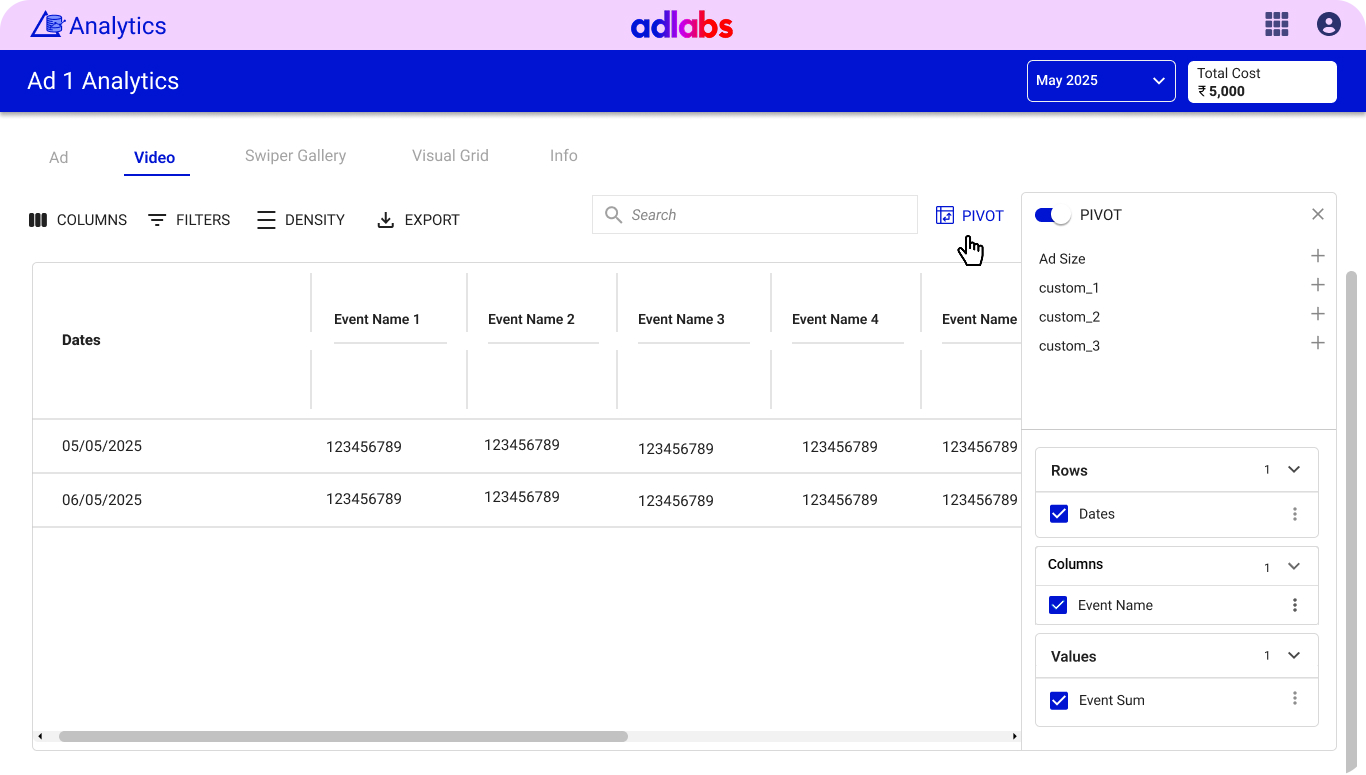Open three-dot menu for Dates row

1294,514
